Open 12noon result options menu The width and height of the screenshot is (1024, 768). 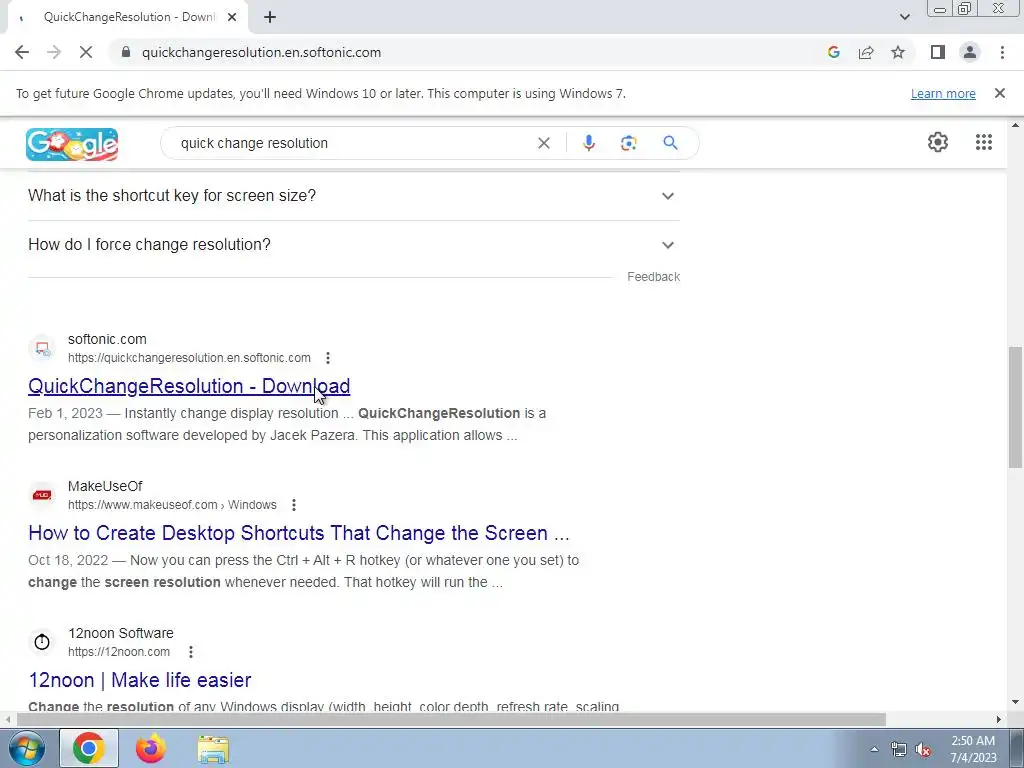[191, 652]
